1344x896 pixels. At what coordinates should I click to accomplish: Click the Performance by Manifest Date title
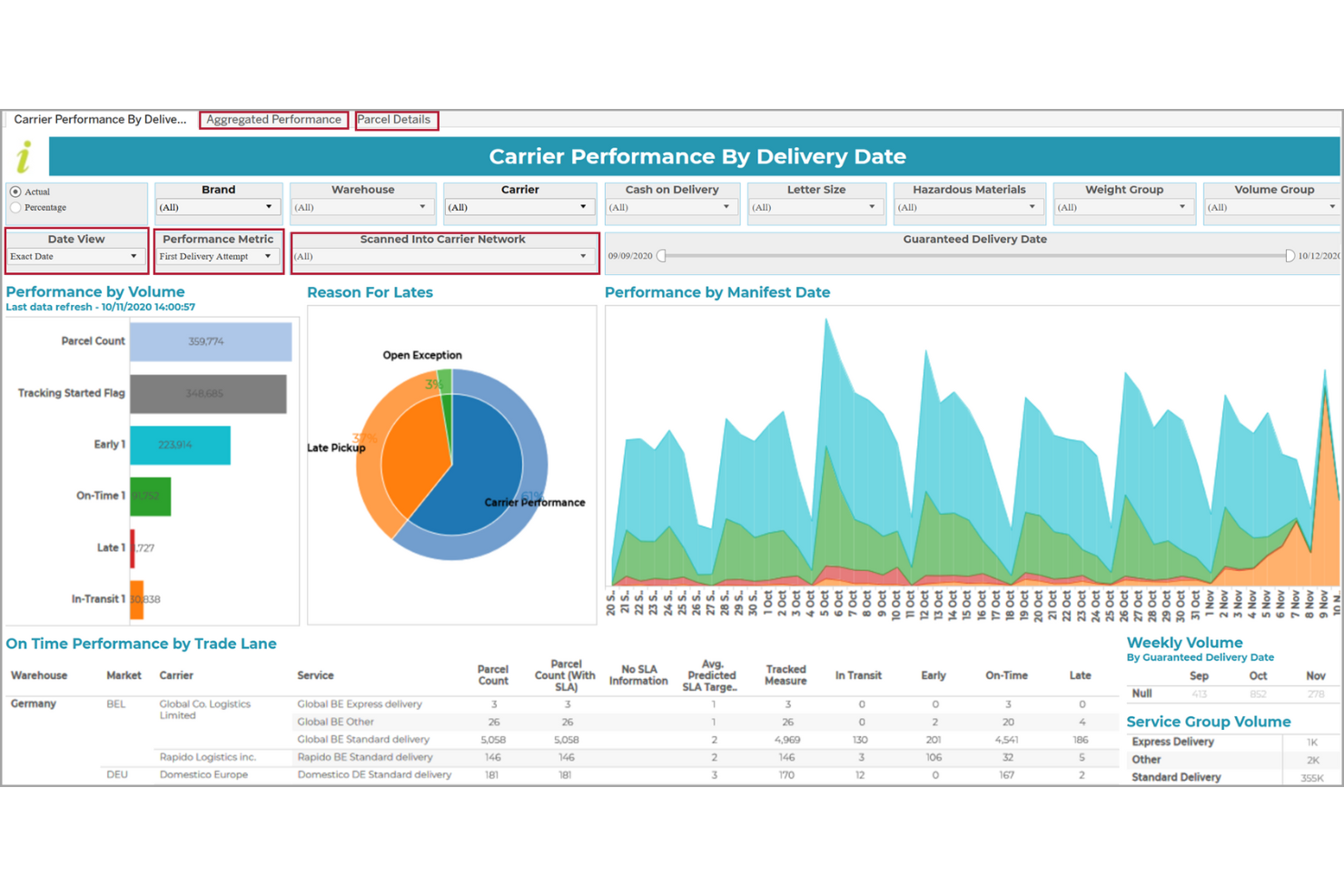pyautogui.click(x=717, y=292)
